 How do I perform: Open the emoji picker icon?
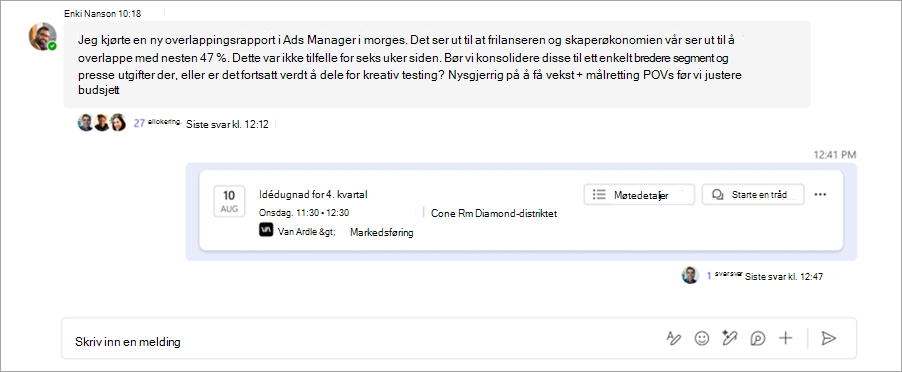[702, 339]
